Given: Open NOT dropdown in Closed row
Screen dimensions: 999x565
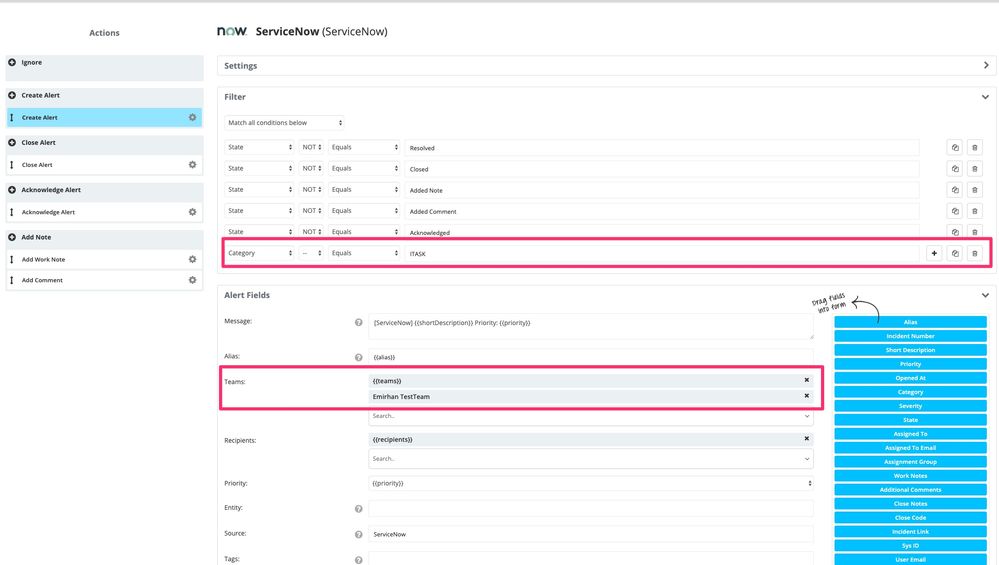Looking at the screenshot, I should 312,168.
